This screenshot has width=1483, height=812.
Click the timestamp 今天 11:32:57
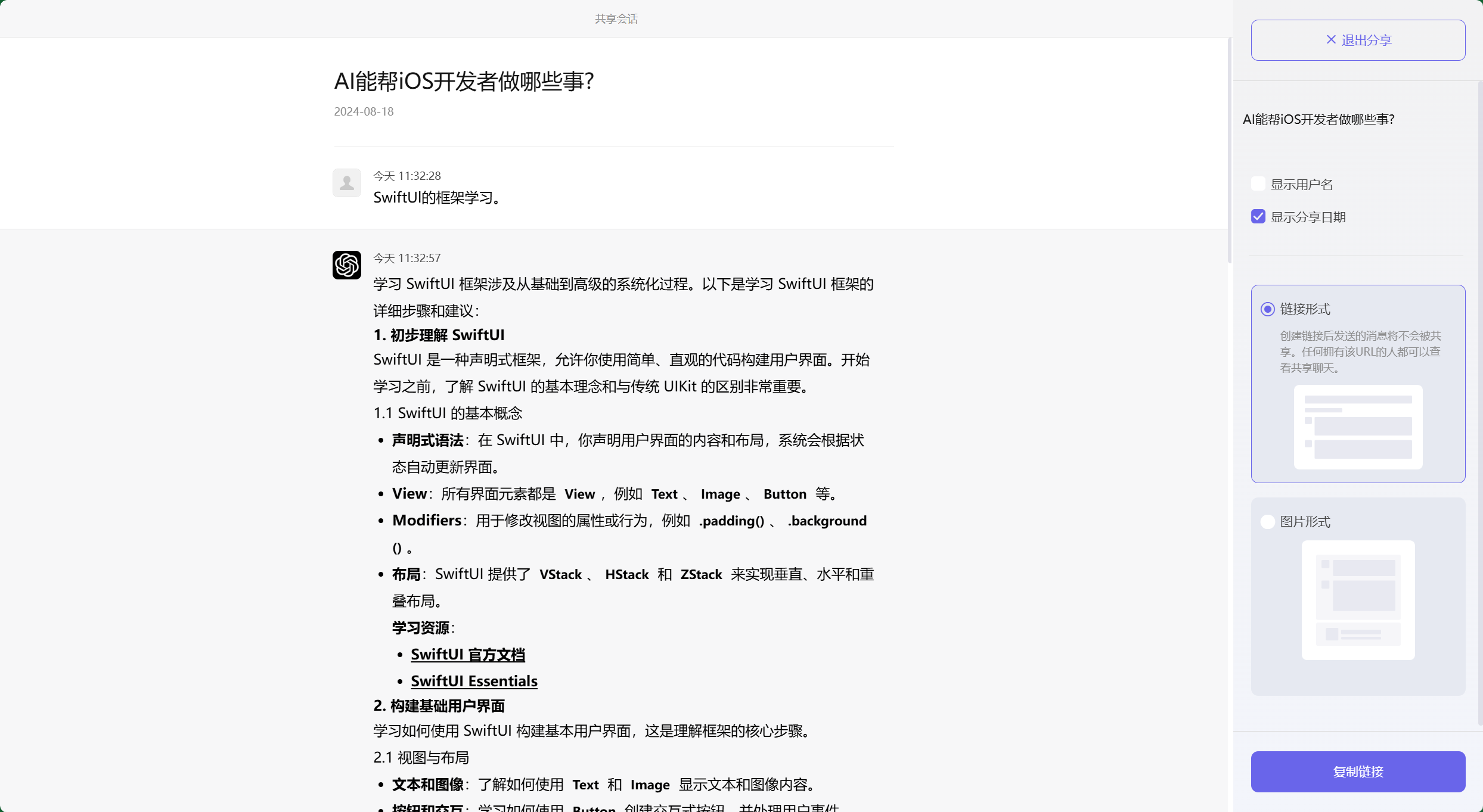coord(407,257)
